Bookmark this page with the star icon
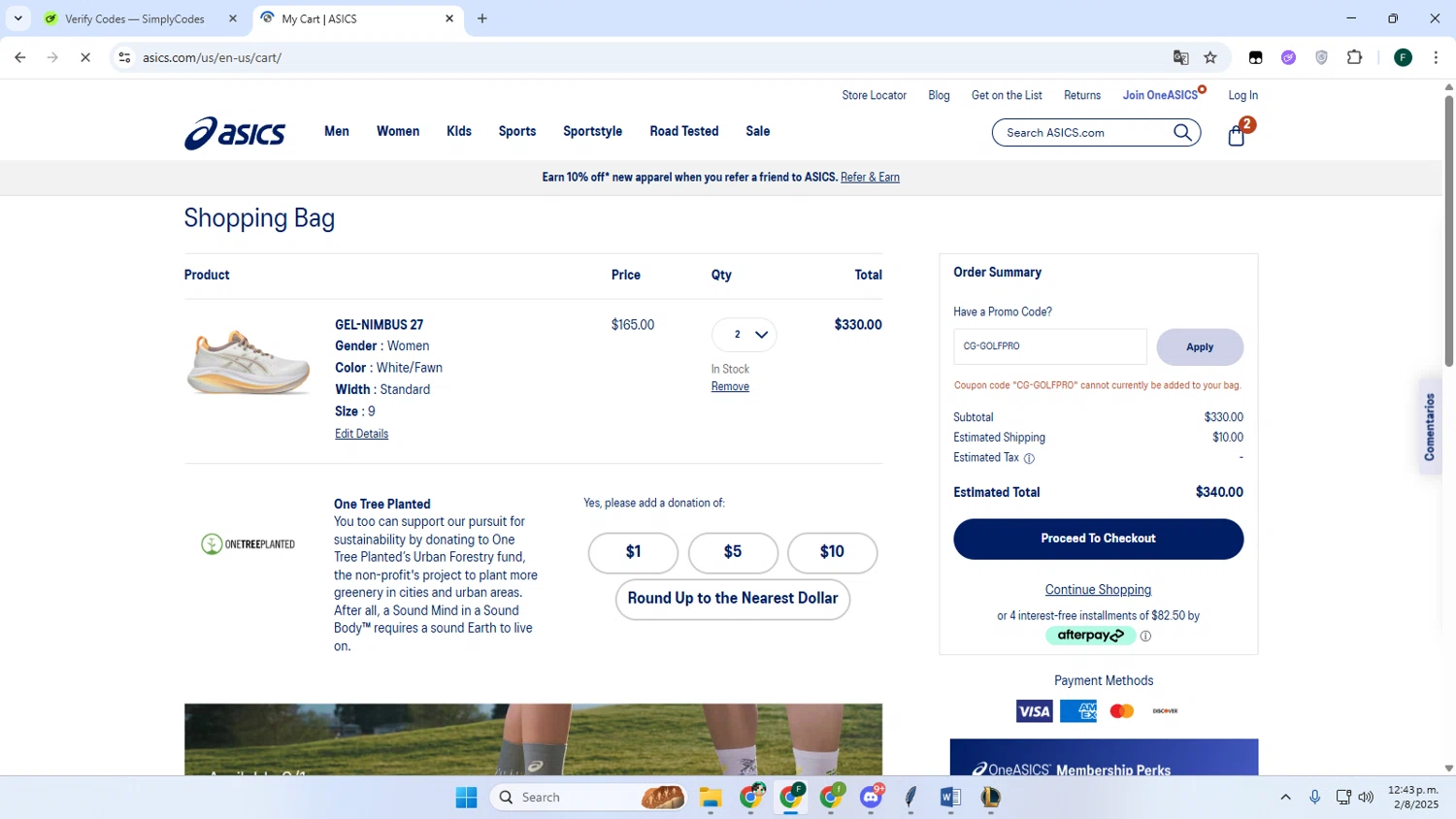The image size is (1456, 819). 1210,57
